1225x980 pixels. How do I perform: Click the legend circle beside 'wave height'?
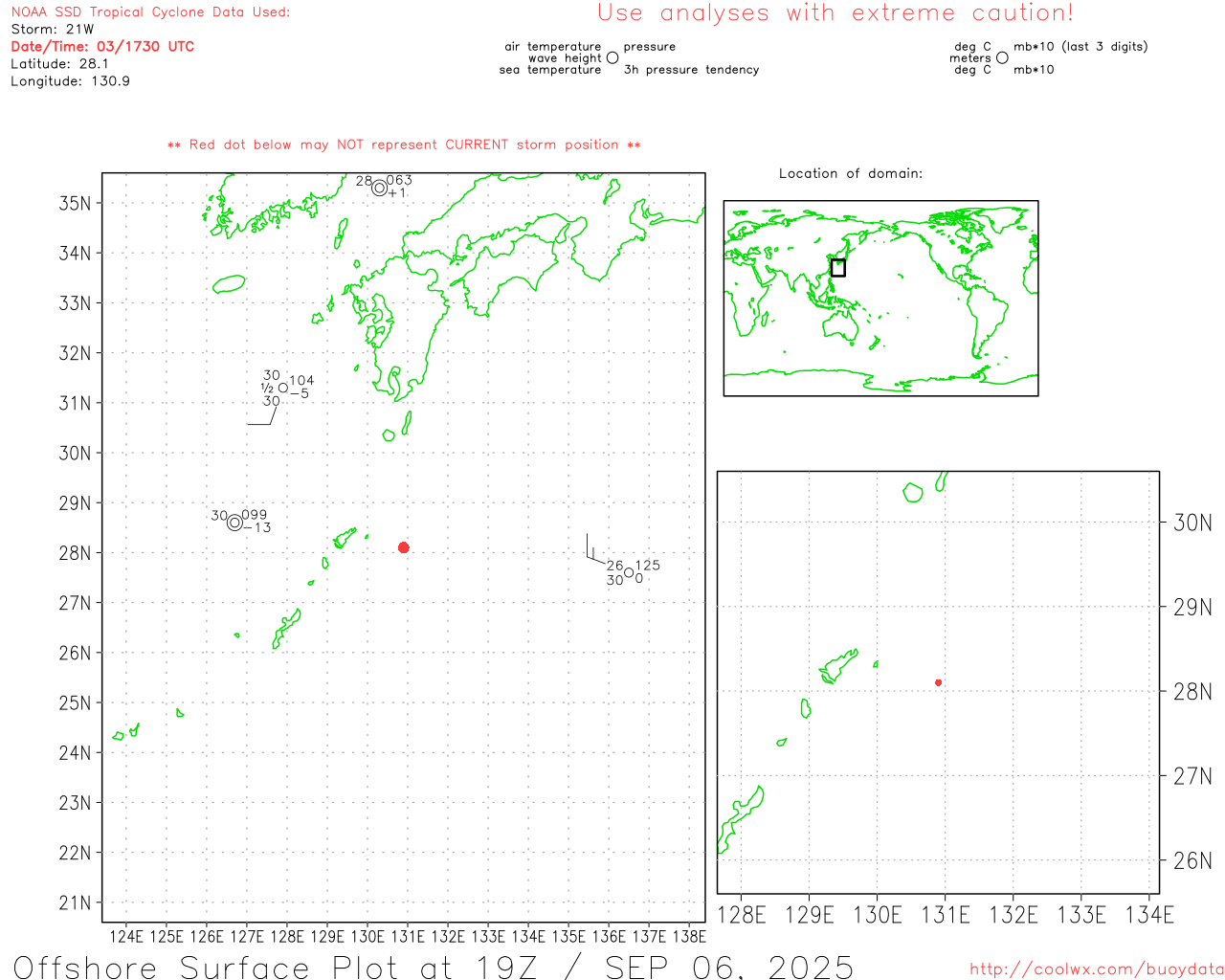point(612,58)
